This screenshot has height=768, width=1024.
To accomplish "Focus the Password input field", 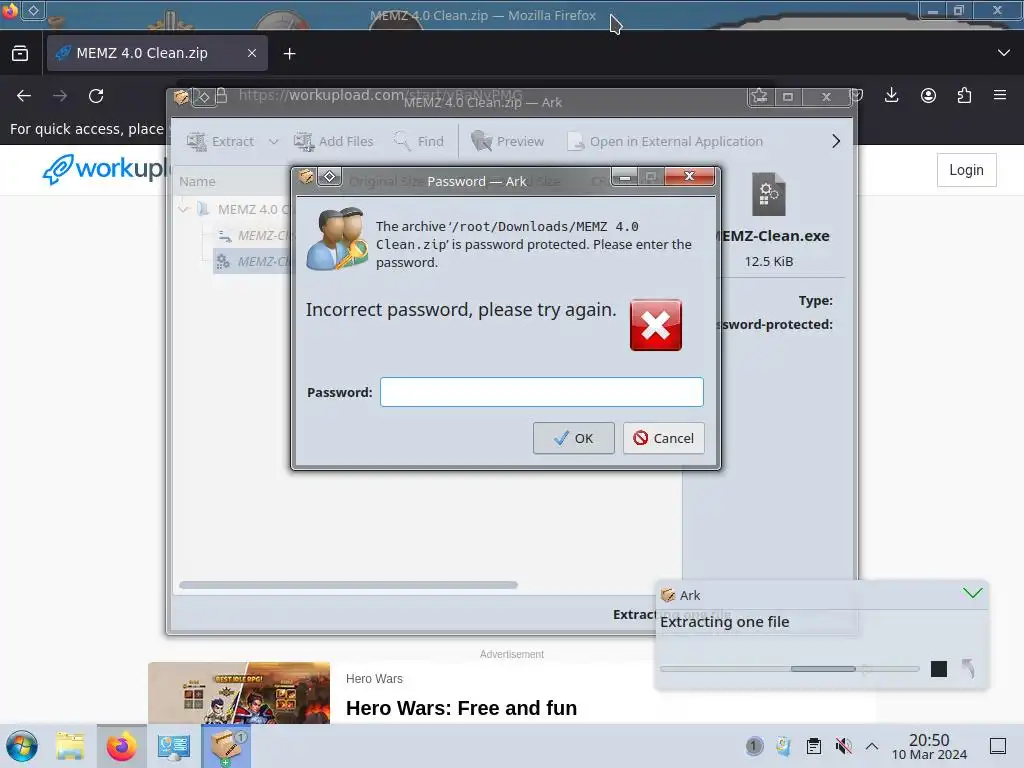I will click(541, 392).
